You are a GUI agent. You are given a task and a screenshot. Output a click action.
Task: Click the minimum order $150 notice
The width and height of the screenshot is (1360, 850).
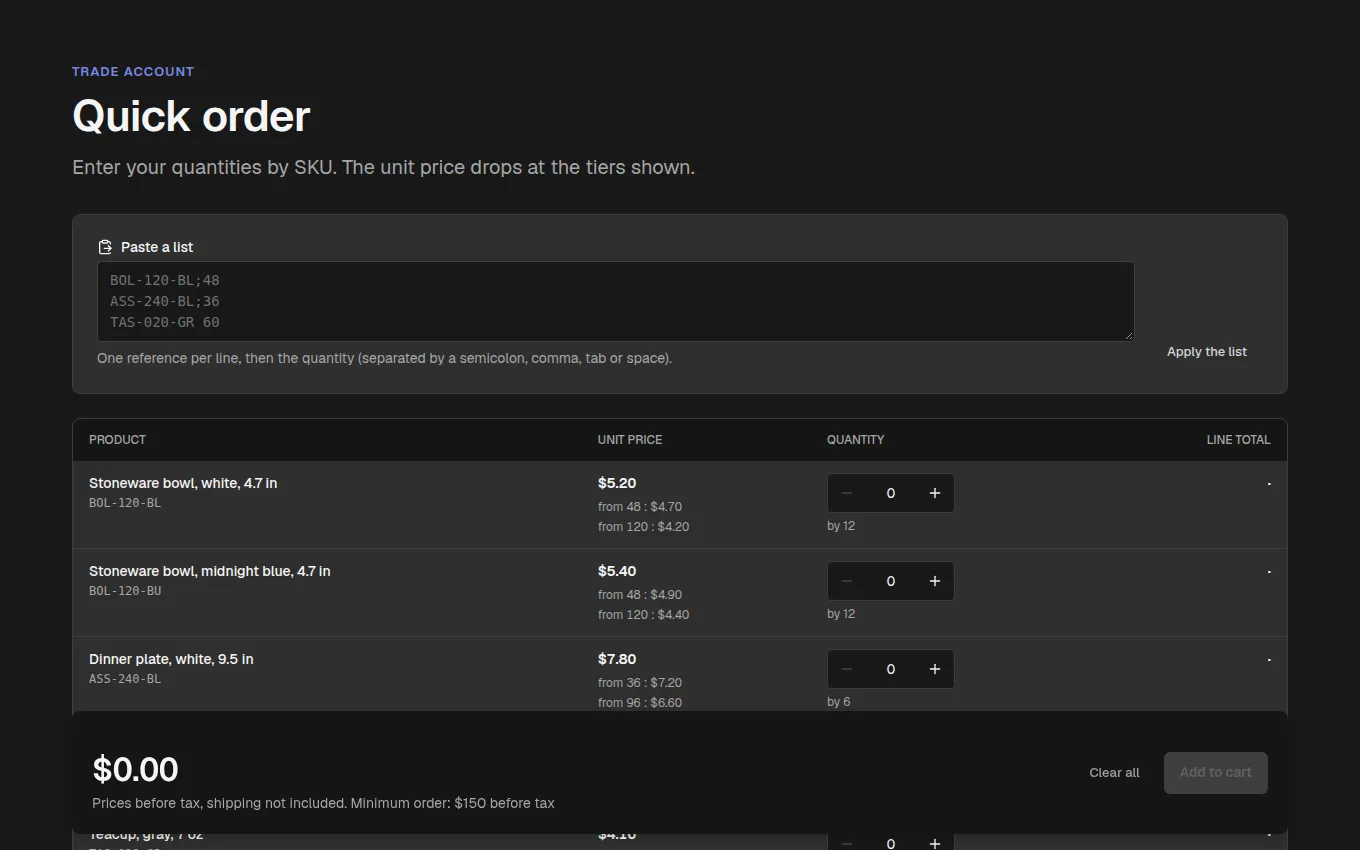coord(455,803)
